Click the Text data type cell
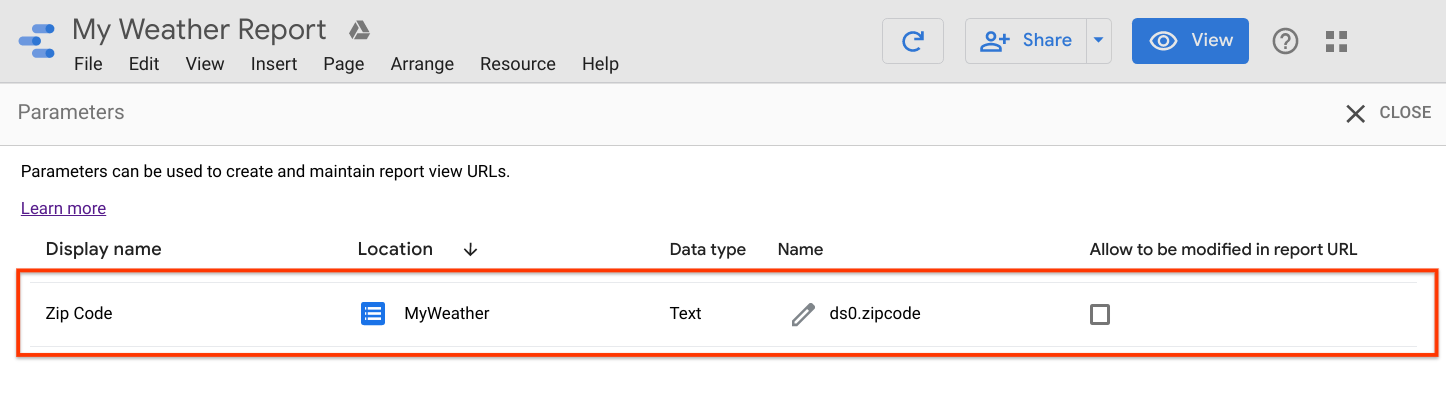 686,313
